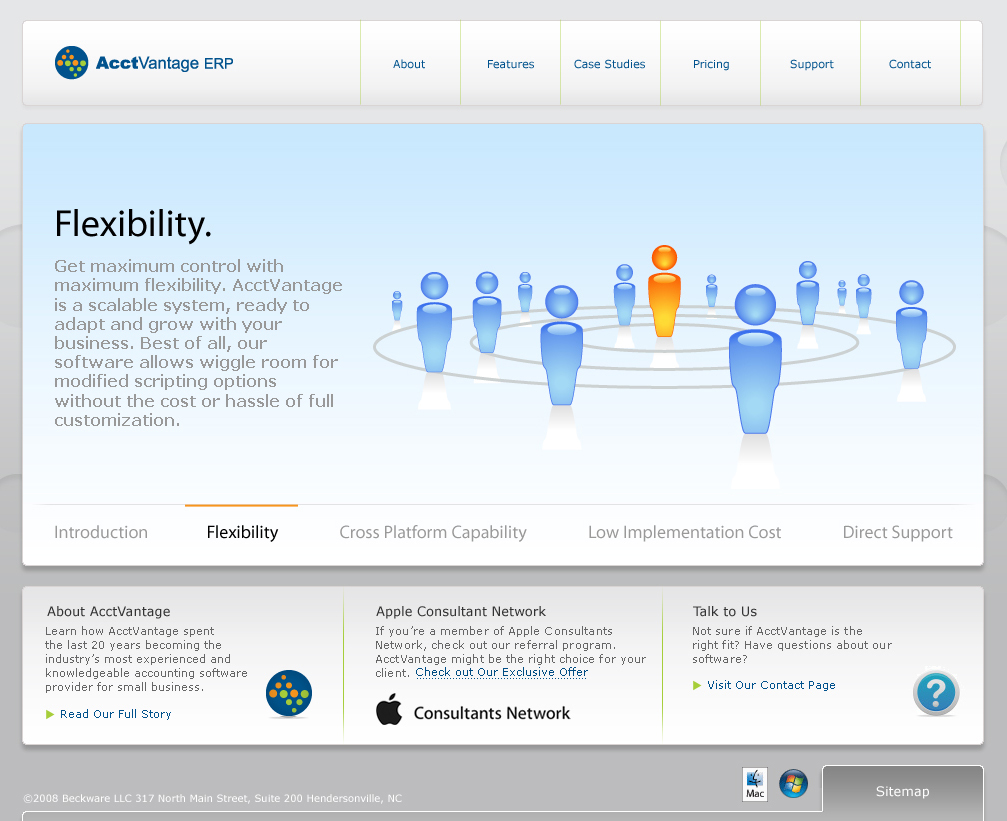Viewport: 1007px width, 821px height.
Task: Click the ©2008 Beckware LLC copyright text
Action: click(213, 799)
